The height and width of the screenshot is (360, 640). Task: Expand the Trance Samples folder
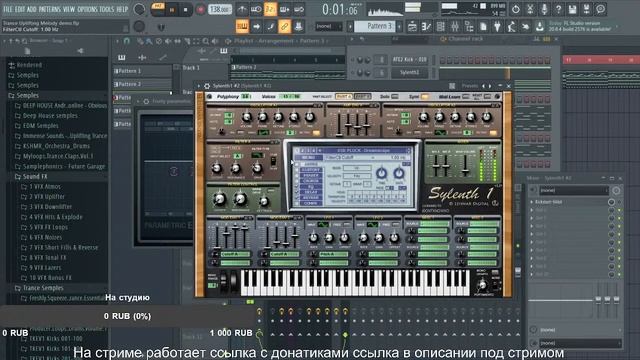(42, 288)
